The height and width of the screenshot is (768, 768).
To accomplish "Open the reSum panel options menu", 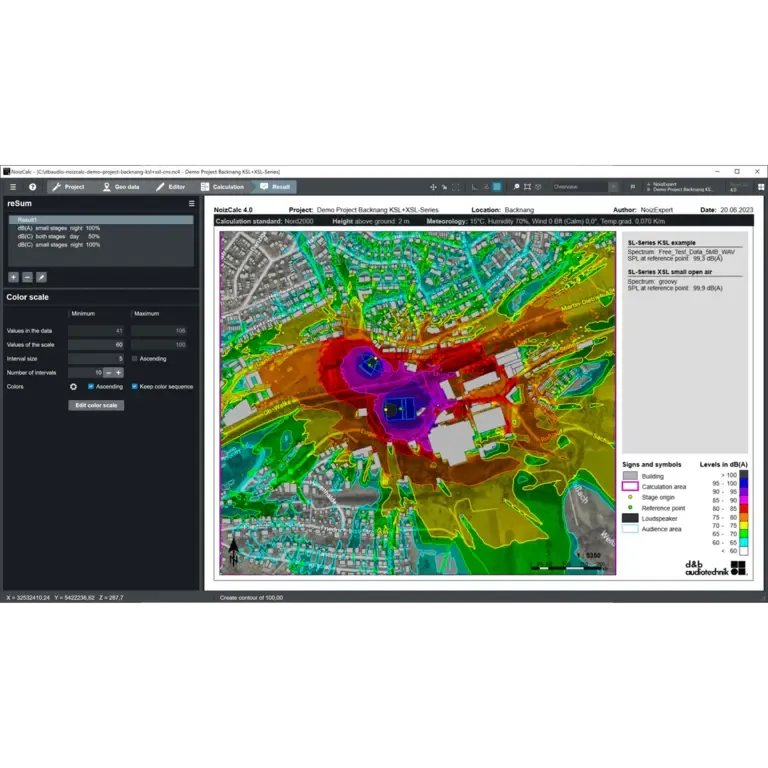I will tap(191, 203).
